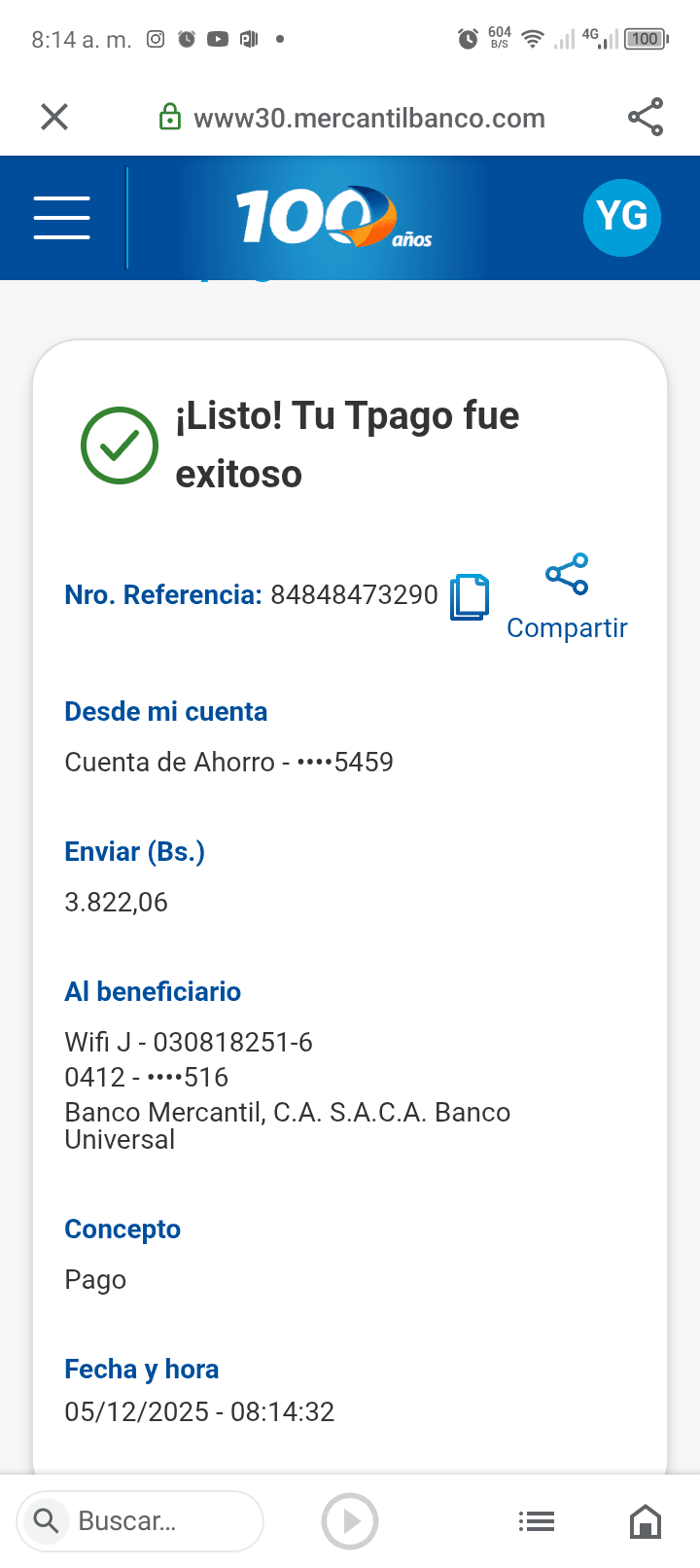Tap the YG profile avatar

[x=621, y=217]
